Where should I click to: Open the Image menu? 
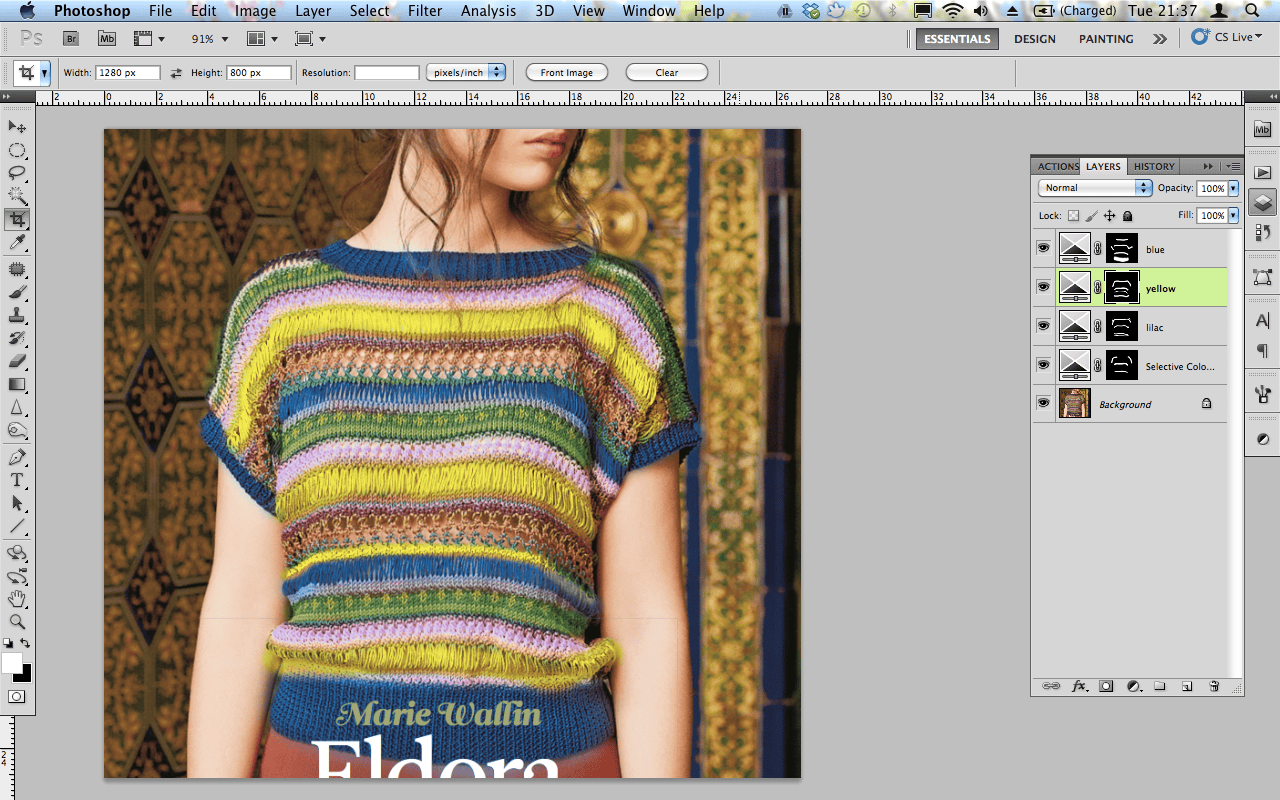255,11
